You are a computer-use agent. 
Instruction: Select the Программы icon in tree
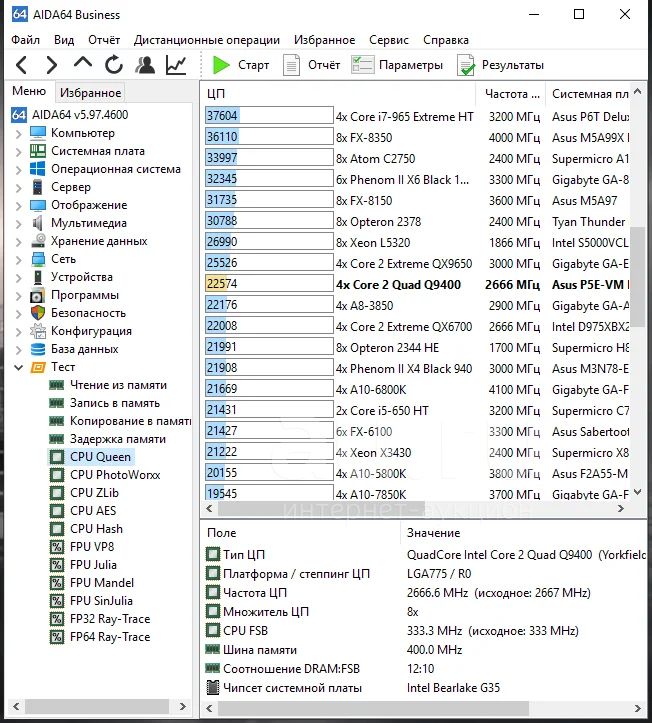pyautogui.click(x=38, y=295)
